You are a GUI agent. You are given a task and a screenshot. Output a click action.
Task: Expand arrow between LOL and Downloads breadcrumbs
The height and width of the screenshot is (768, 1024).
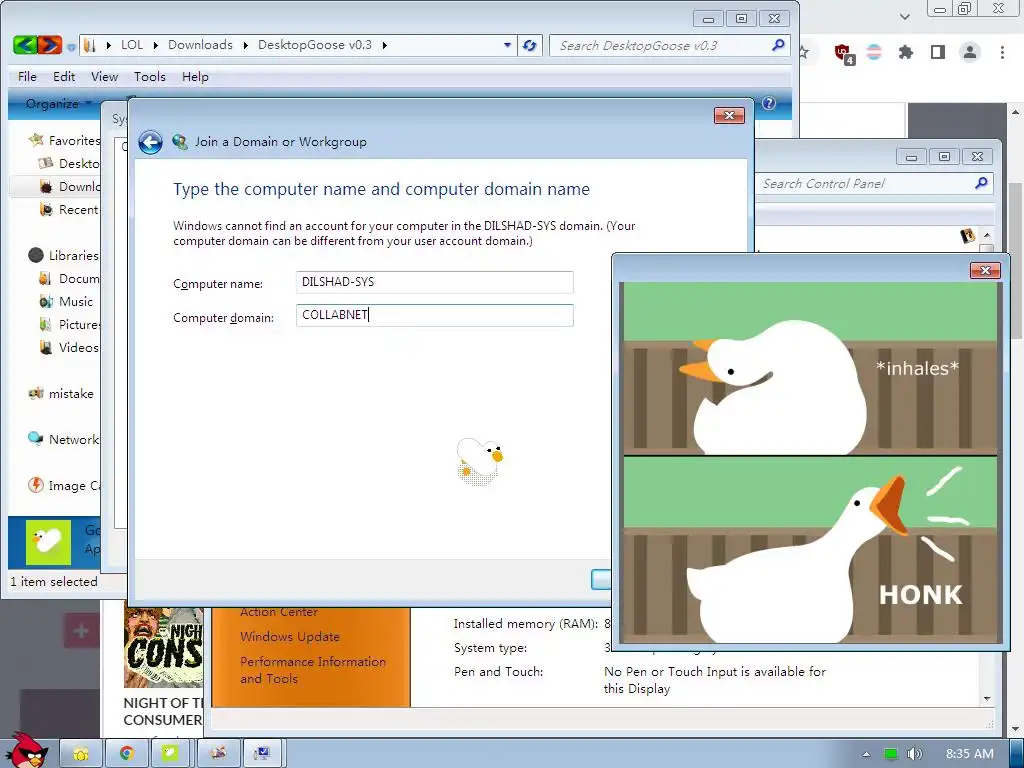pyautogui.click(x=155, y=45)
